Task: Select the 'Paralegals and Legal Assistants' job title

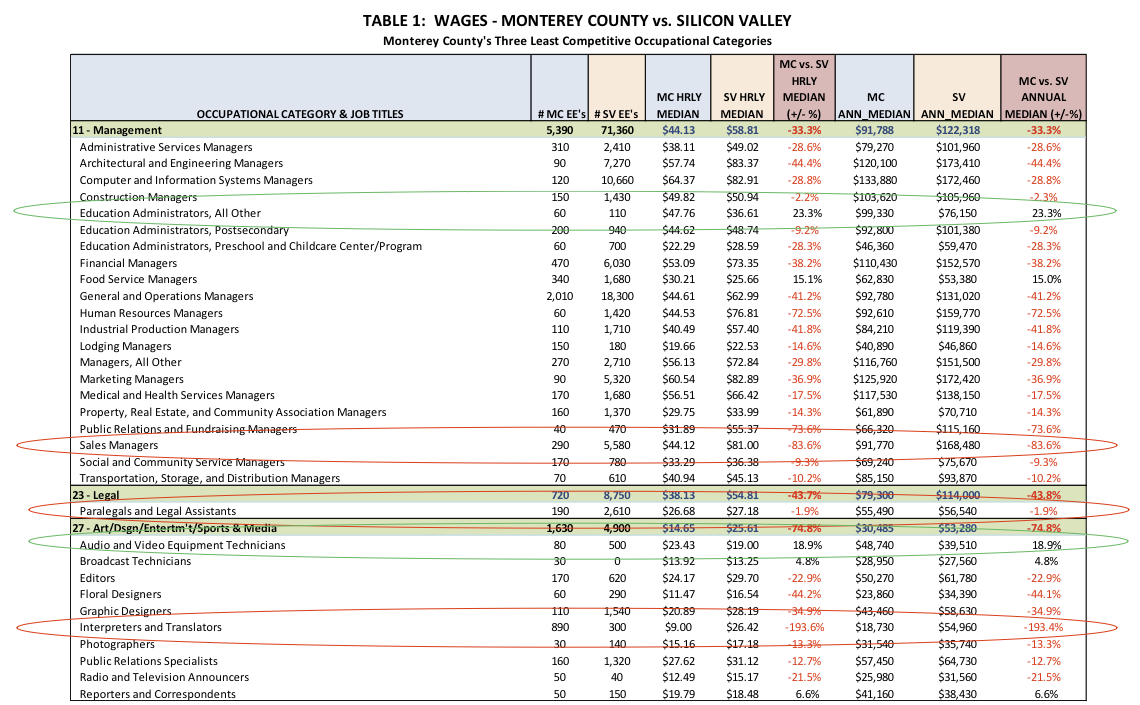Action: (157, 511)
